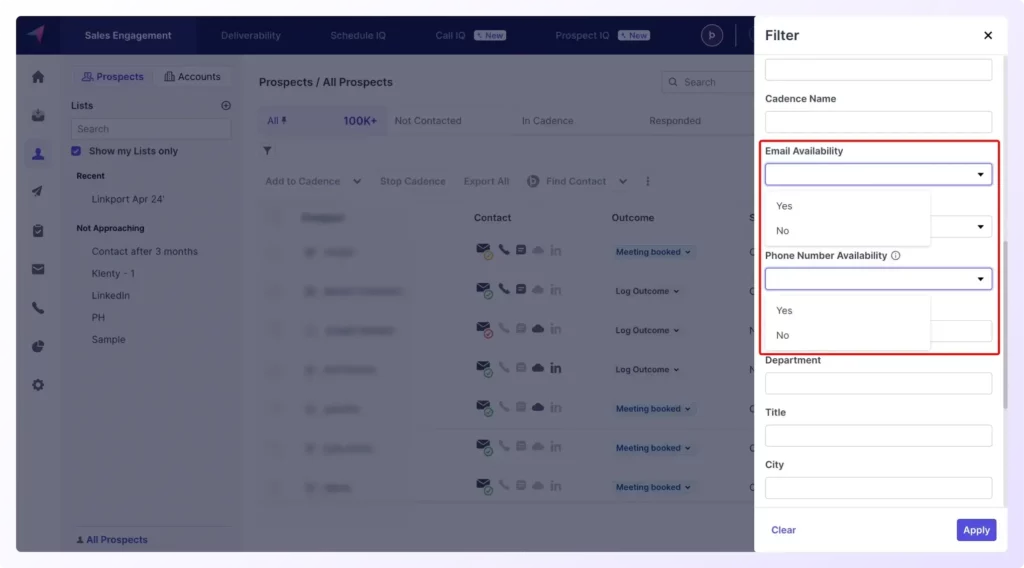
Task: Open last row Meeting booked dropdown
Action: click(x=652, y=487)
